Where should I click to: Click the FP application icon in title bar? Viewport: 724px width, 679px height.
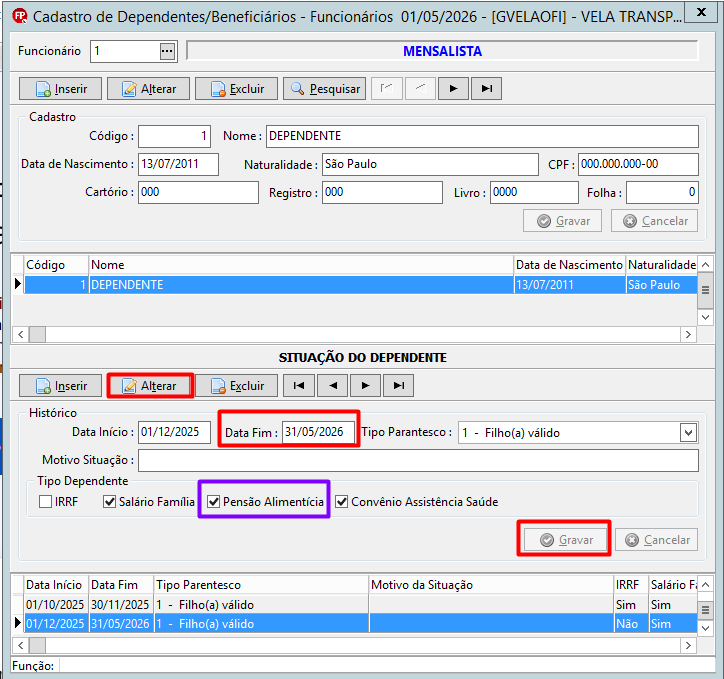pos(20,16)
